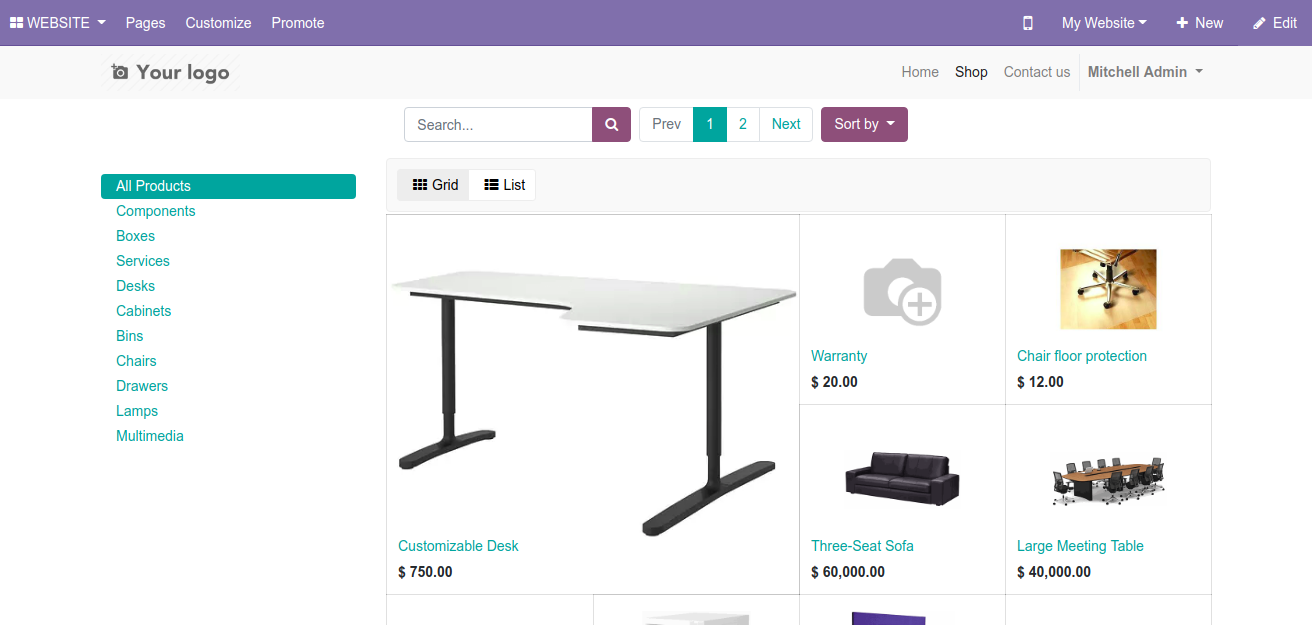
Task: Click the plus New button
Action: coord(1200,23)
